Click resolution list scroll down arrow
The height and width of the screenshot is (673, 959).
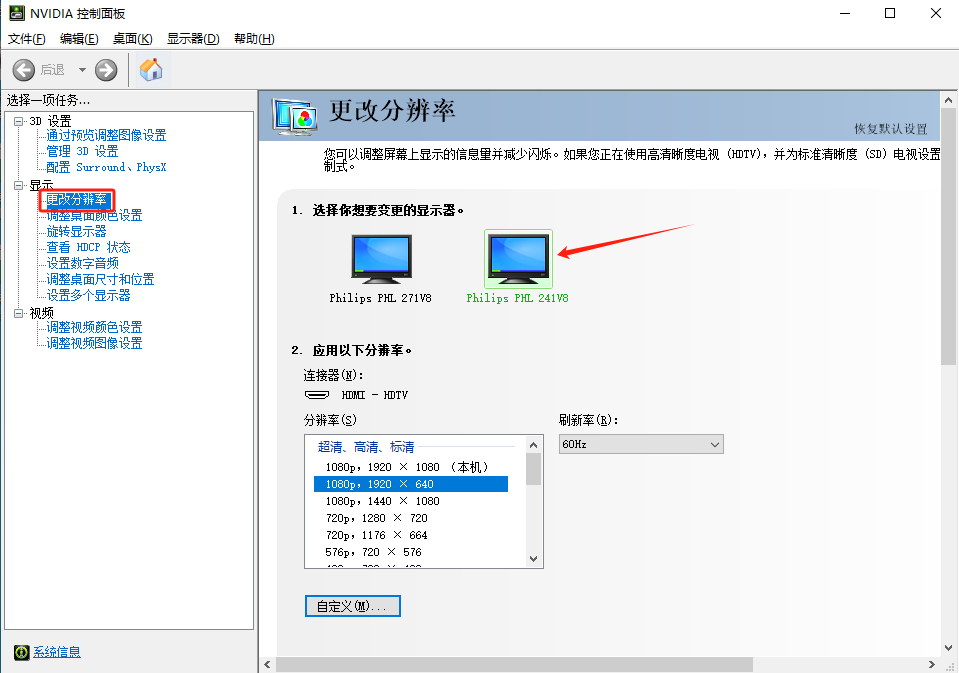[533, 559]
